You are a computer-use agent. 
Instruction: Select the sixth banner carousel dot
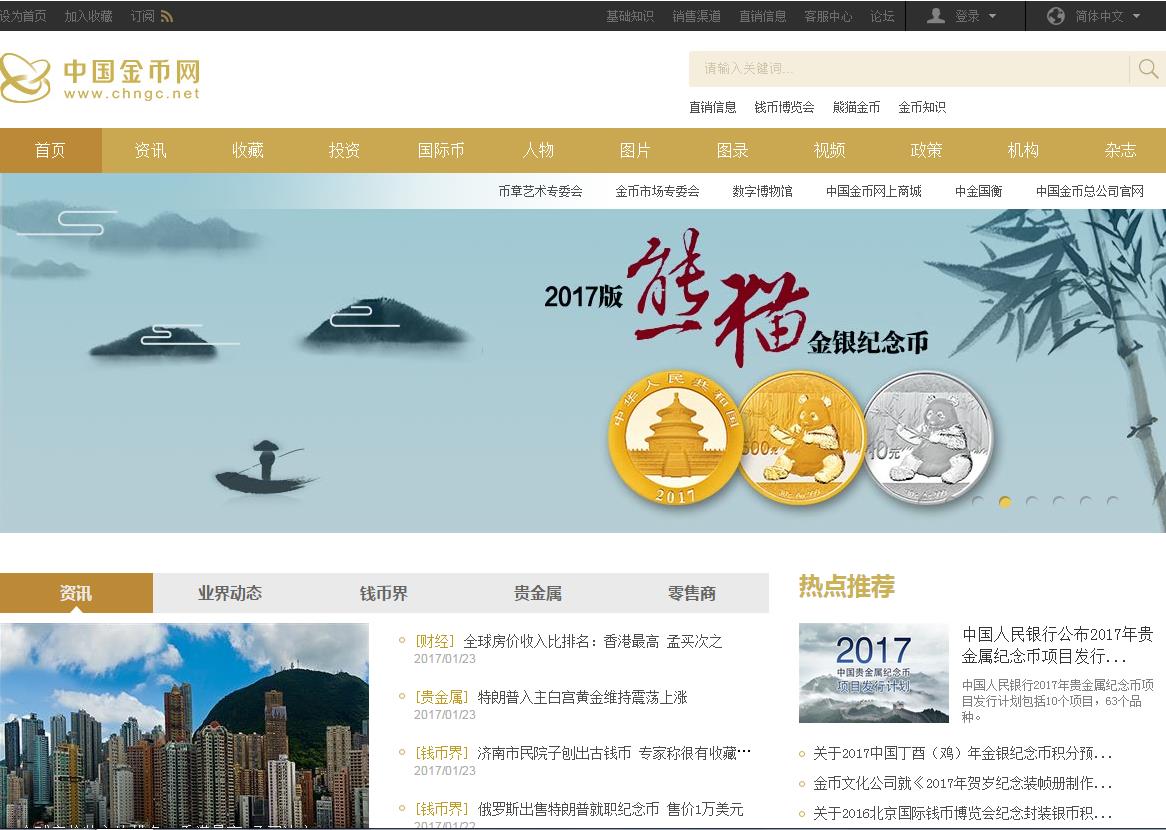click(1112, 502)
